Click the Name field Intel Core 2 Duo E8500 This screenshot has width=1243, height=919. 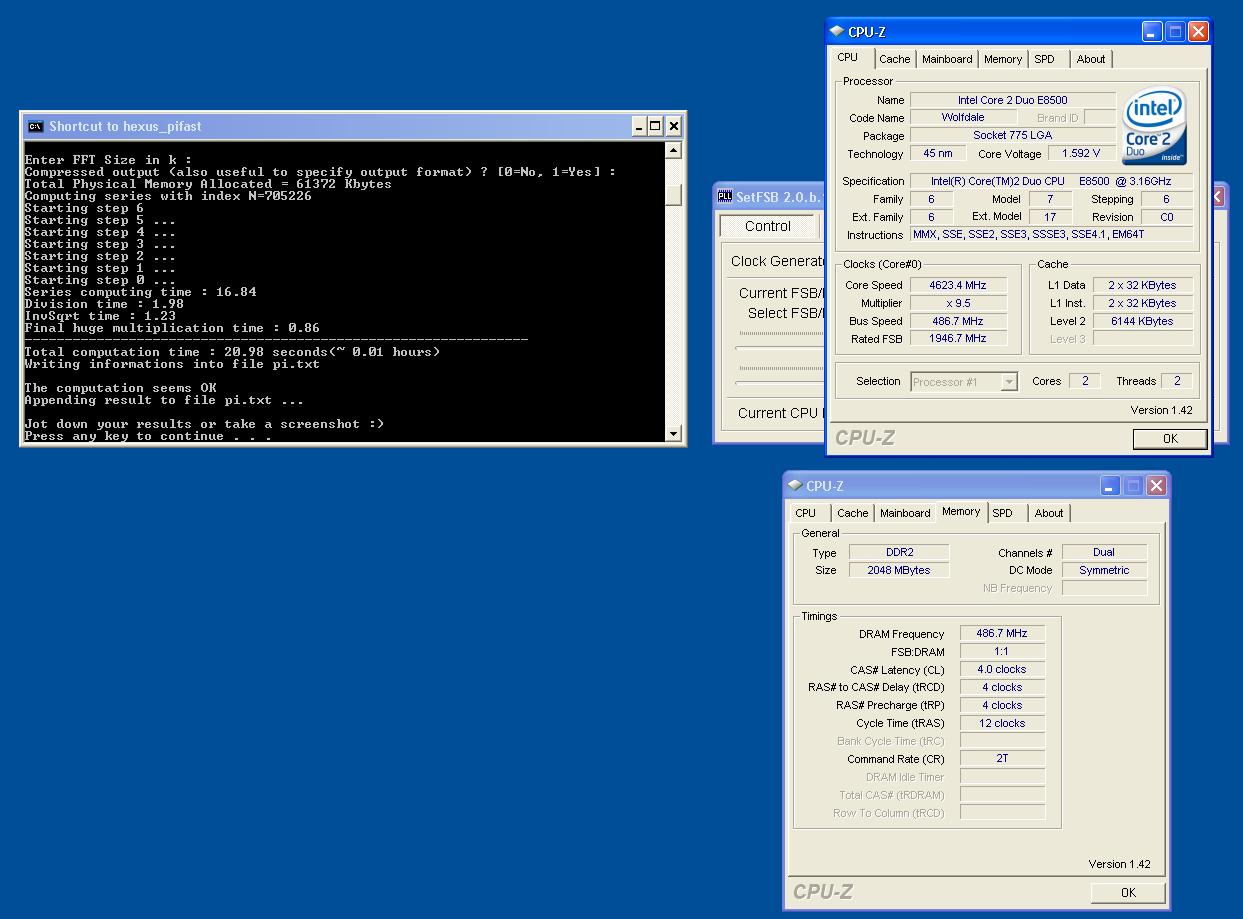click(x=1012, y=100)
